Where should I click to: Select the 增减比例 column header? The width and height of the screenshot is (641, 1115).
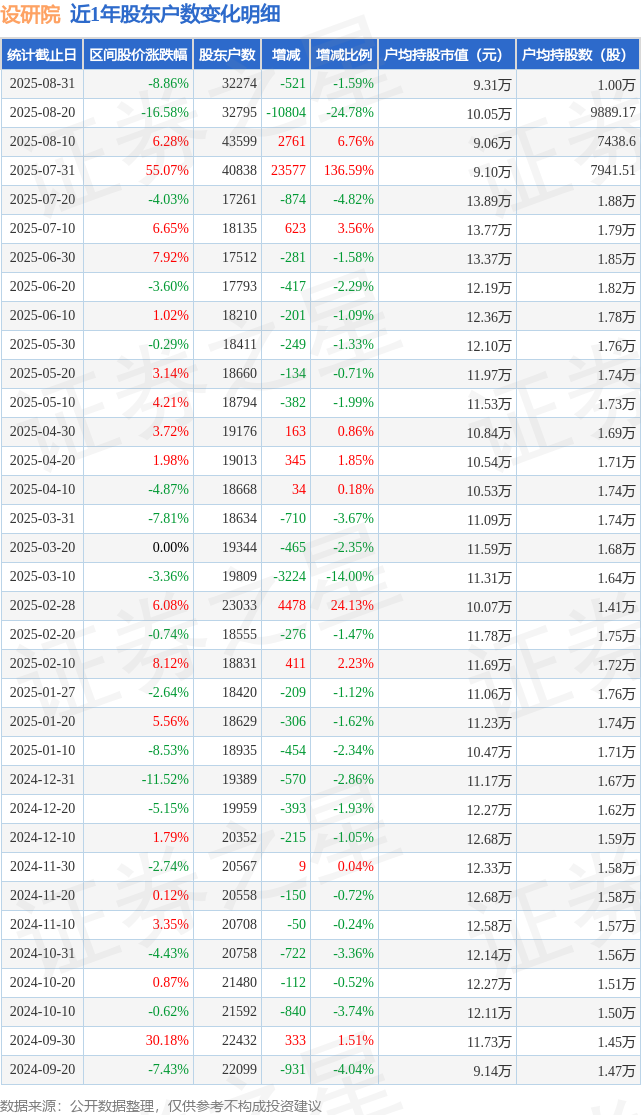(x=344, y=55)
